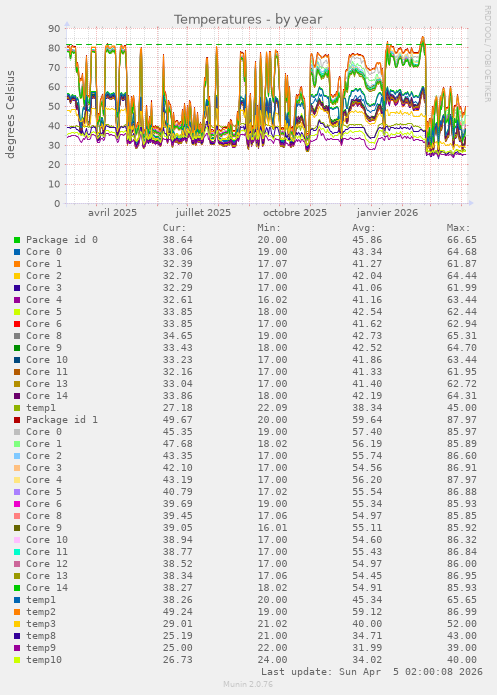Screen dimensions: 497x695
Task: Click the degrees Celsius axis label
Action: (x=10, y=114)
